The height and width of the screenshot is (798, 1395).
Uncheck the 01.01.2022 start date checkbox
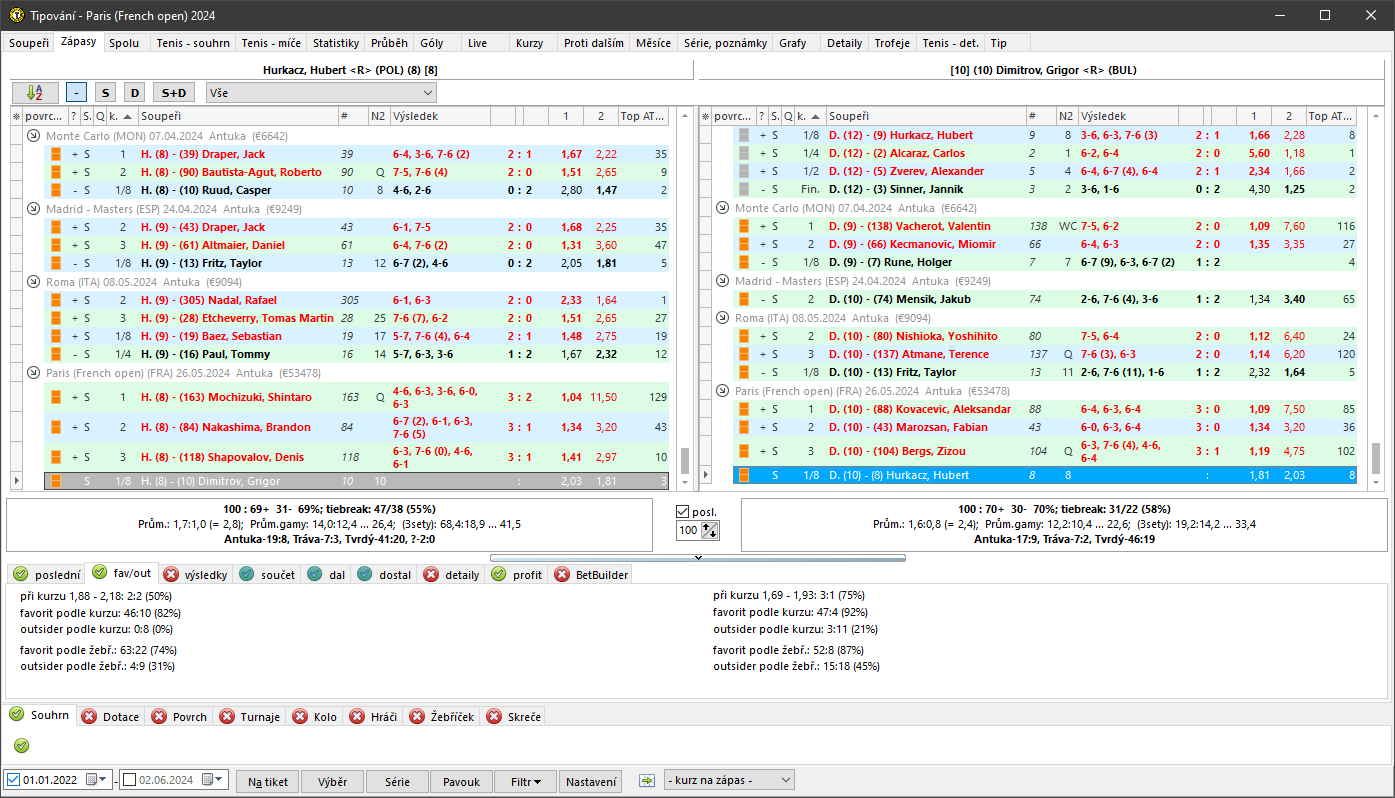(x=13, y=780)
